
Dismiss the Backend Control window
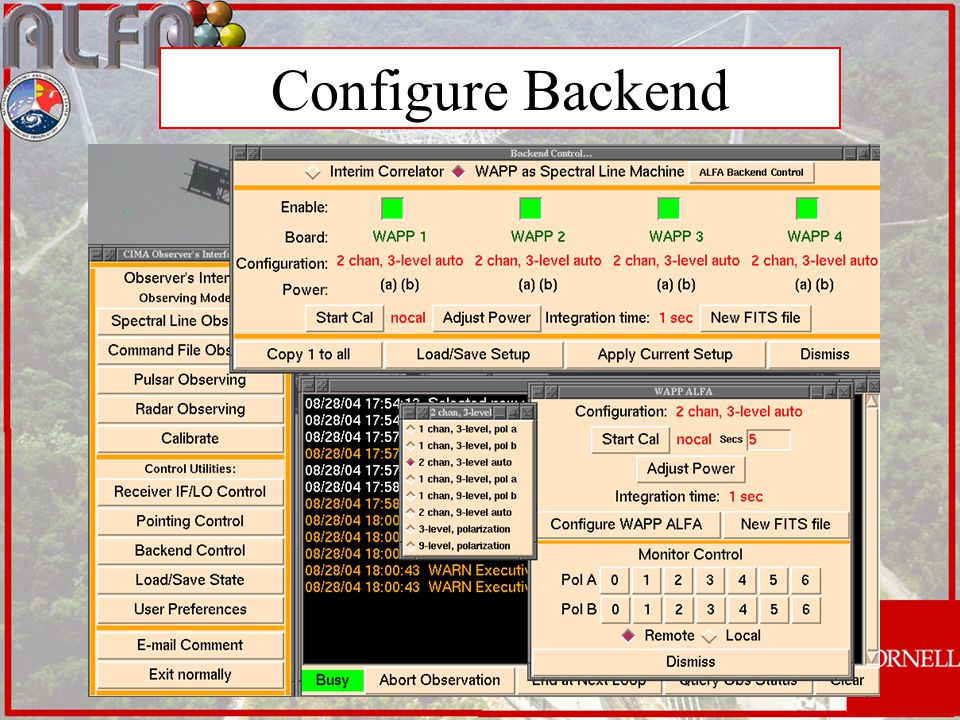pos(824,354)
